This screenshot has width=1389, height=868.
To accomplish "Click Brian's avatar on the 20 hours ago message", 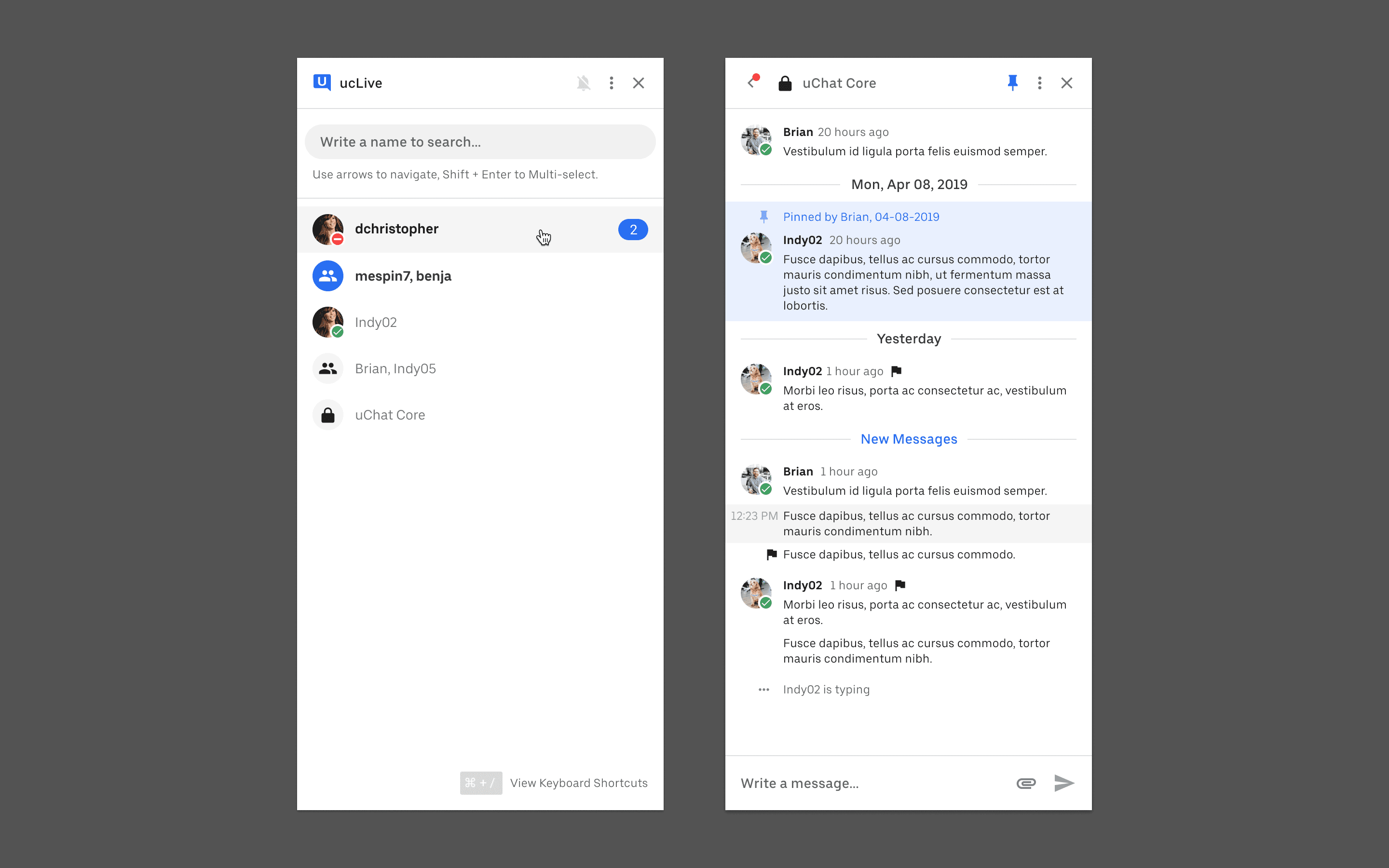I will (x=756, y=139).
